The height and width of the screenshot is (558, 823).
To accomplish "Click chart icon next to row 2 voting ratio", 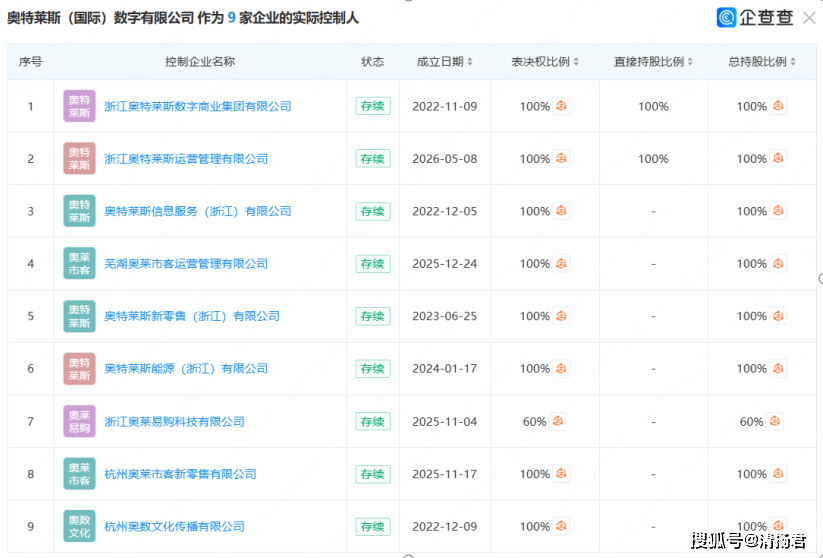I will [x=561, y=158].
